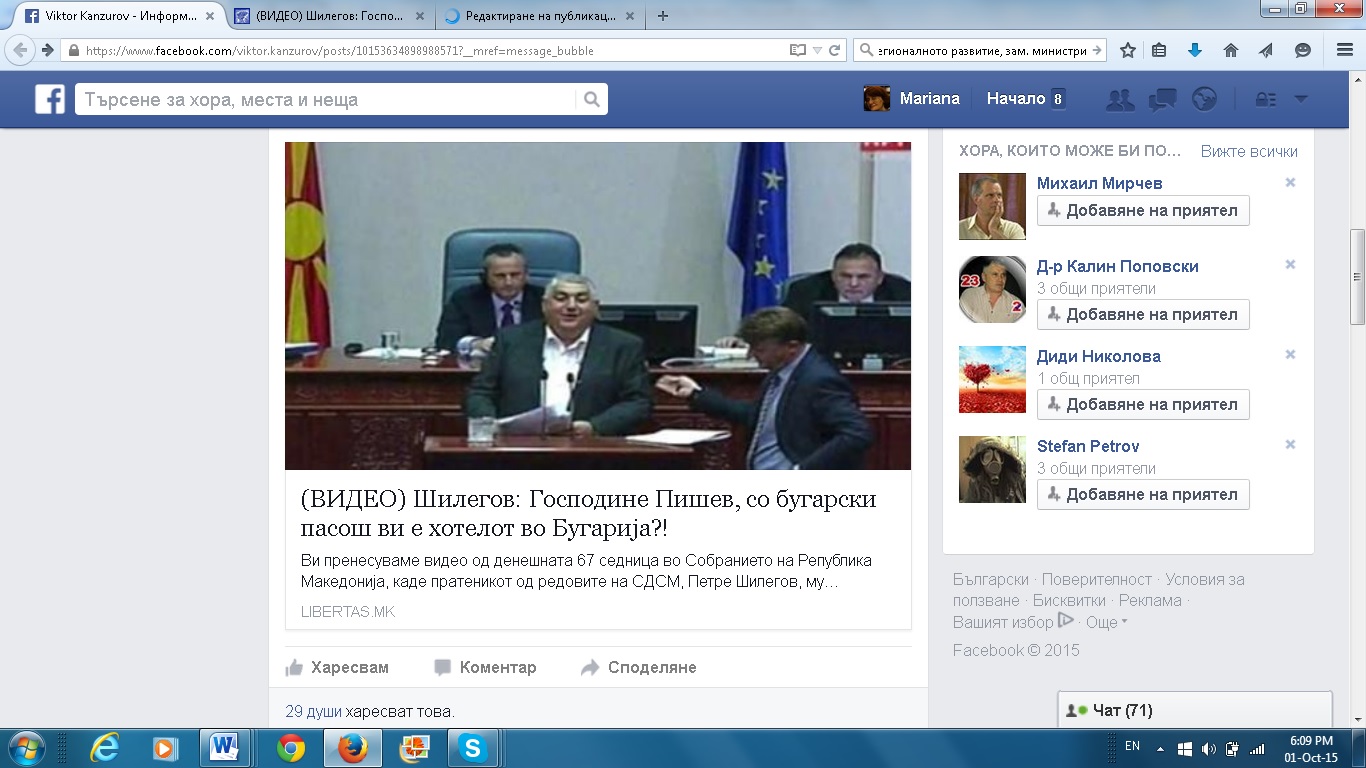This screenshot has height=768, width=1366.
Task: Expand the "Още" footer dropdown
Action: click(1106, 622)
